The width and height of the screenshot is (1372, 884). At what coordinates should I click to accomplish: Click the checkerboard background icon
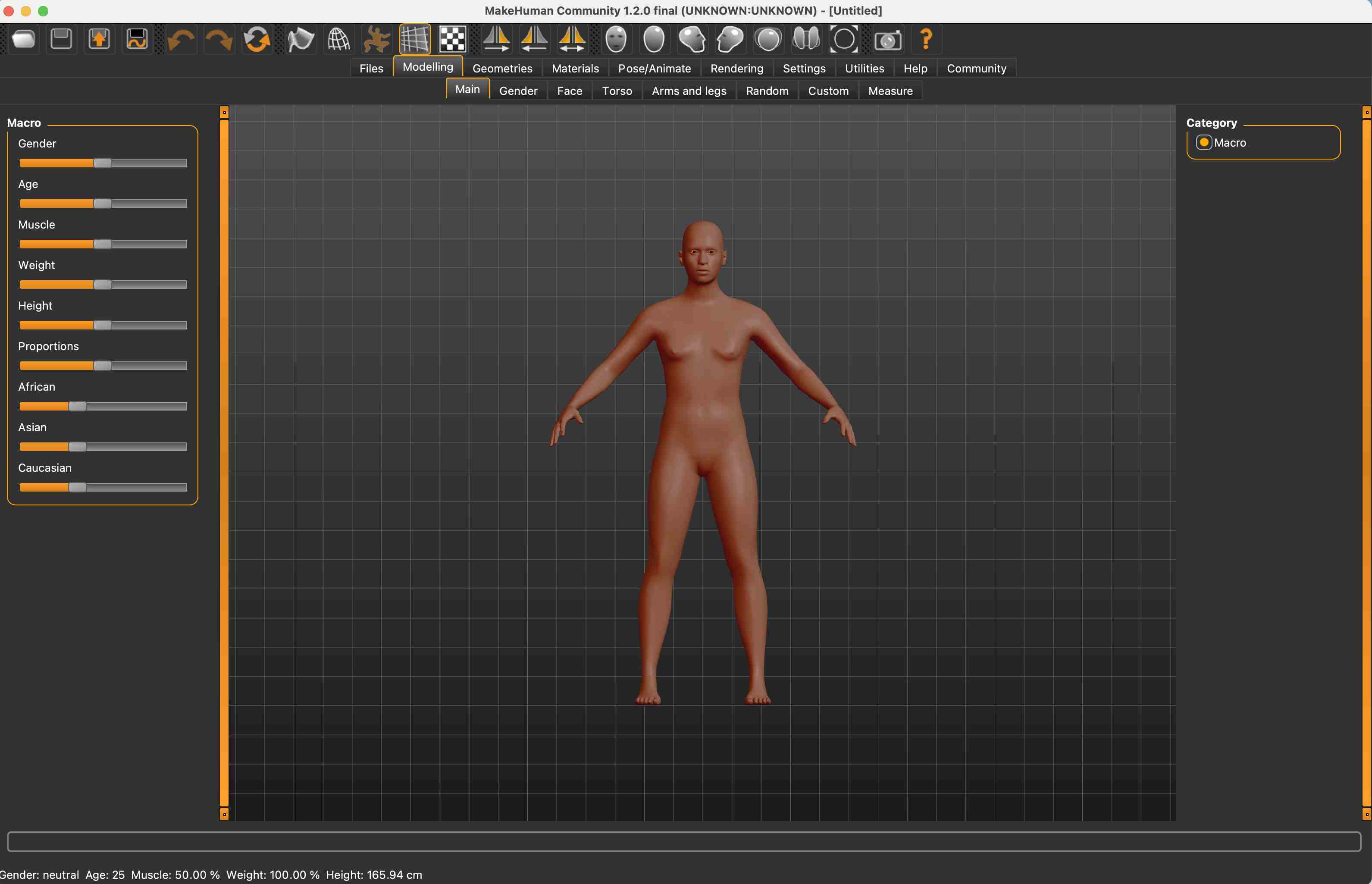[453, 40]
